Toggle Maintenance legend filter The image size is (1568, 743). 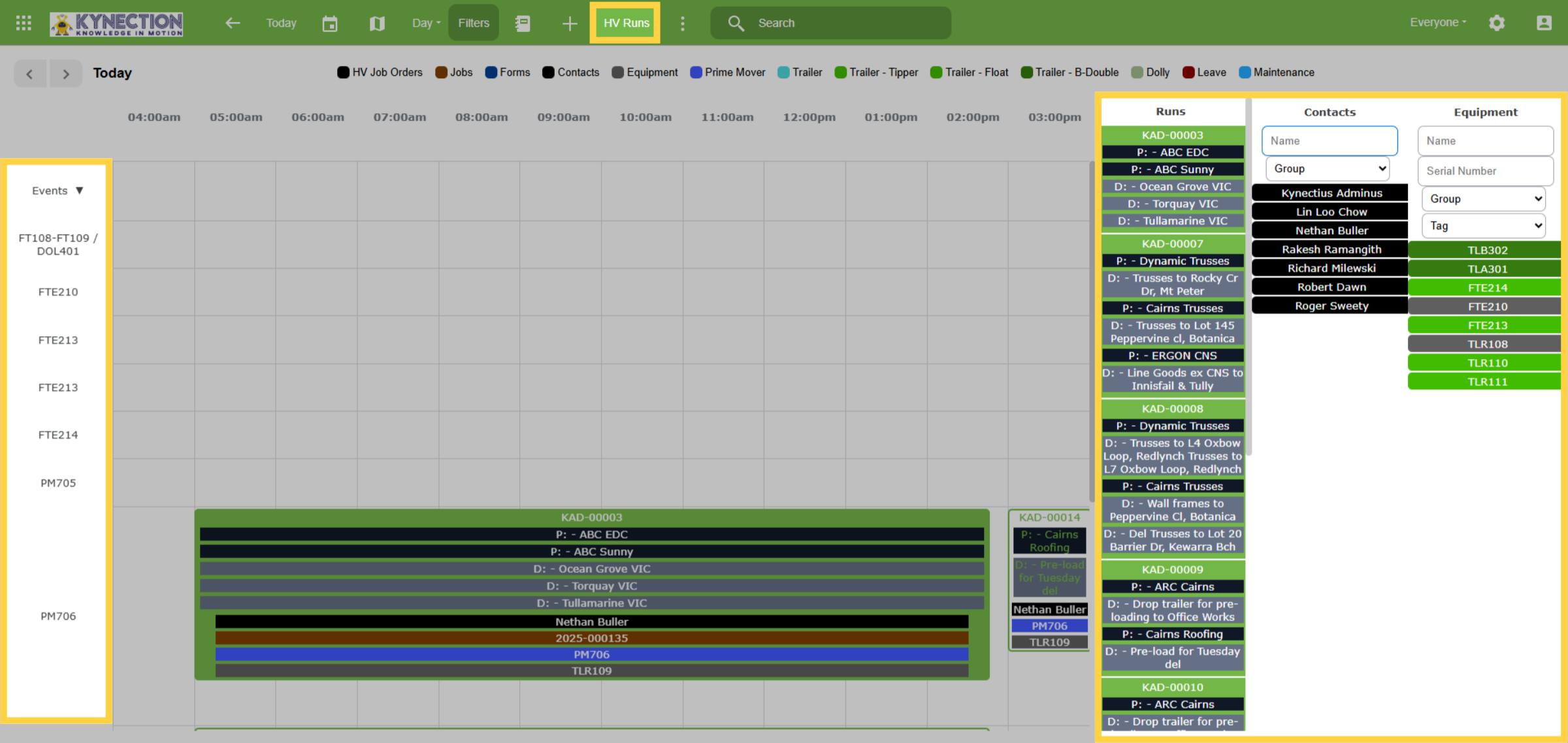[x=1277, y=72]
